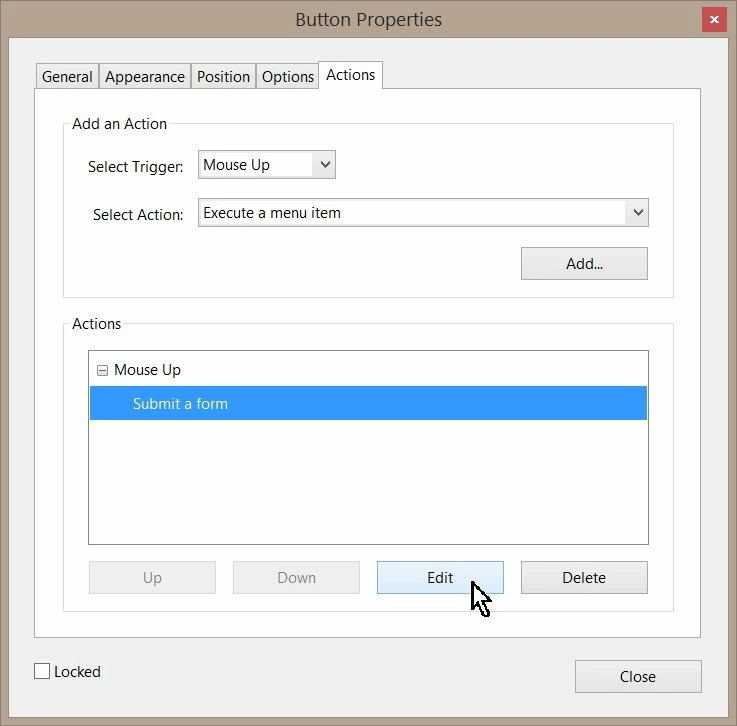Edit the selected action
This screenshot has height=726, width=737.
440,577
